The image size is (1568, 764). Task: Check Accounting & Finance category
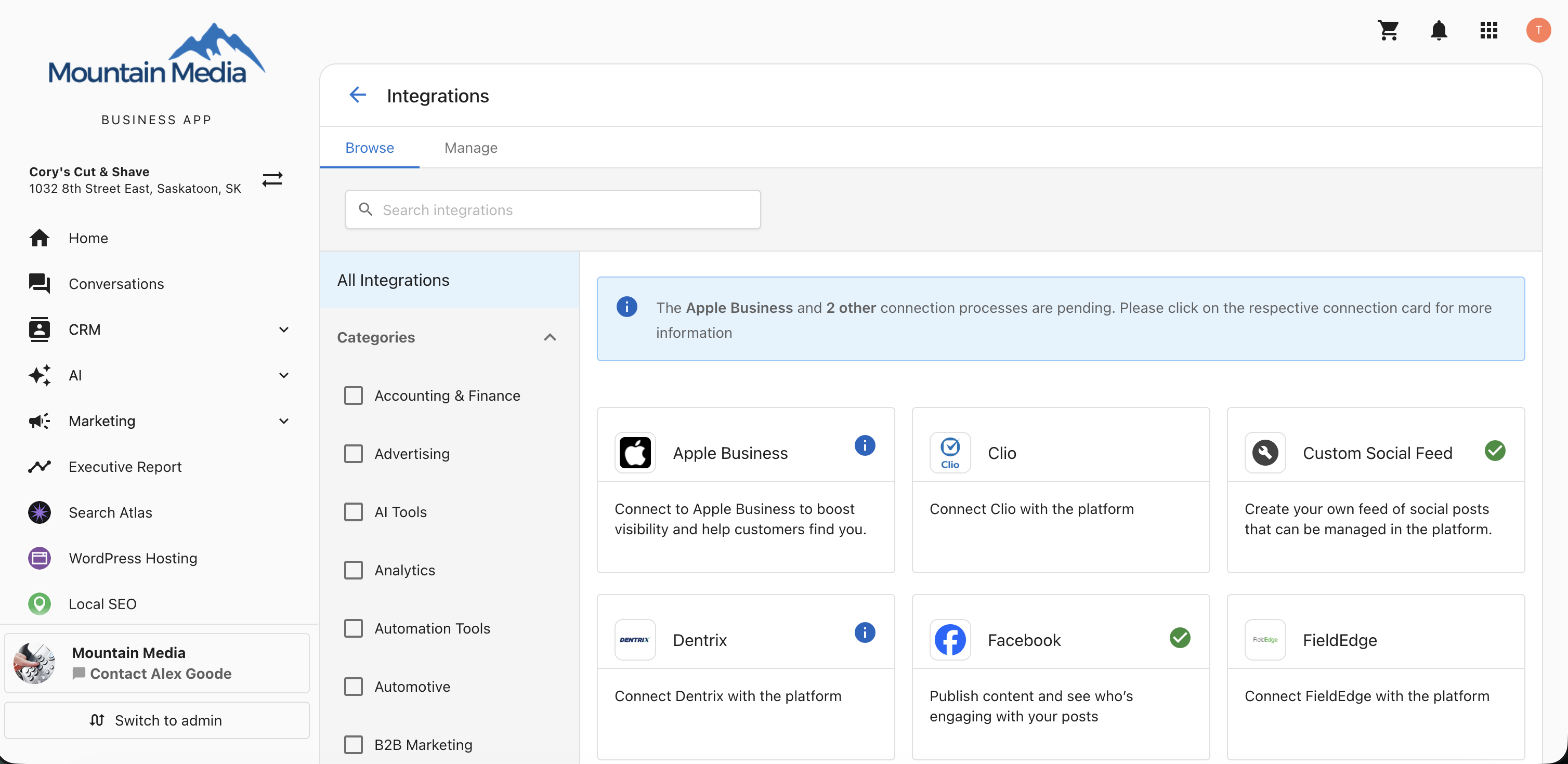(353, 396)
